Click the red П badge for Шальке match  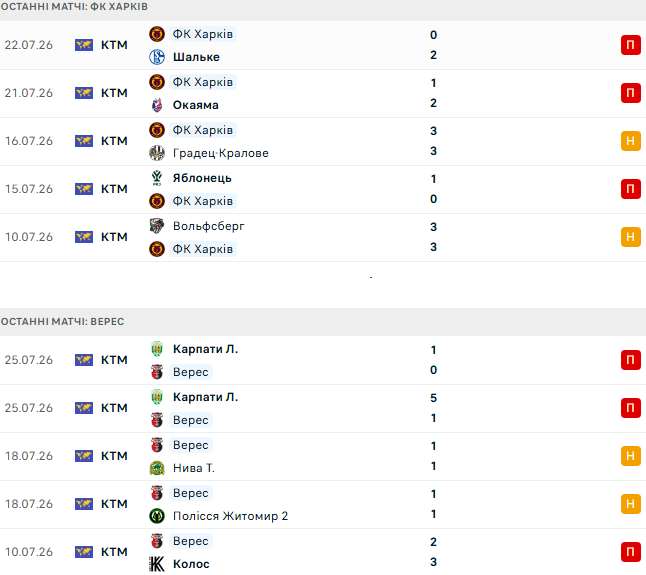pyautogui.click(x=630, y=45)
